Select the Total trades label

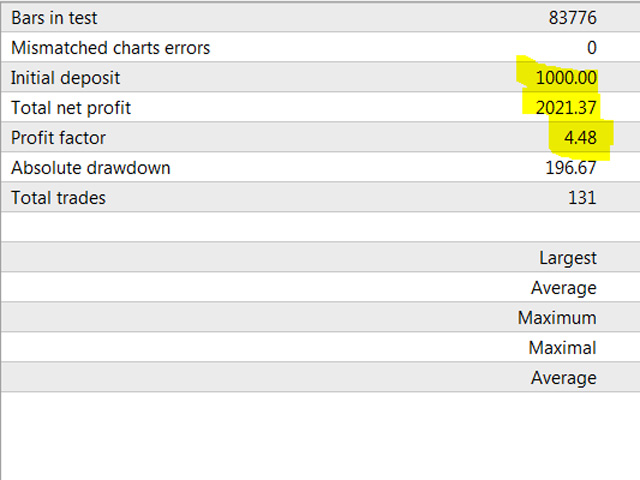click(x=58, y=198)
